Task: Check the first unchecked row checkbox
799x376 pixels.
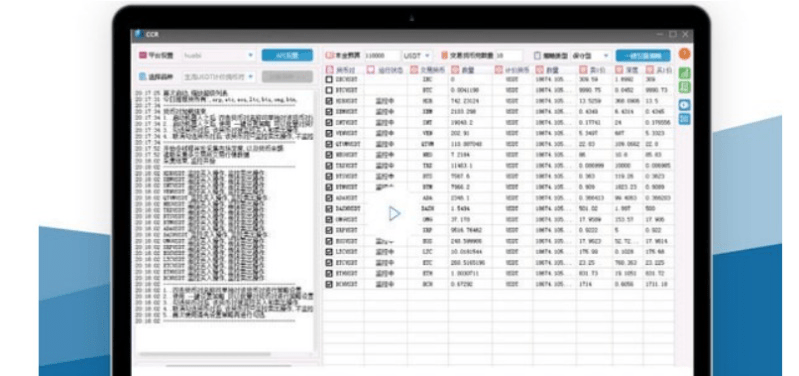Action: pos(329,80)
